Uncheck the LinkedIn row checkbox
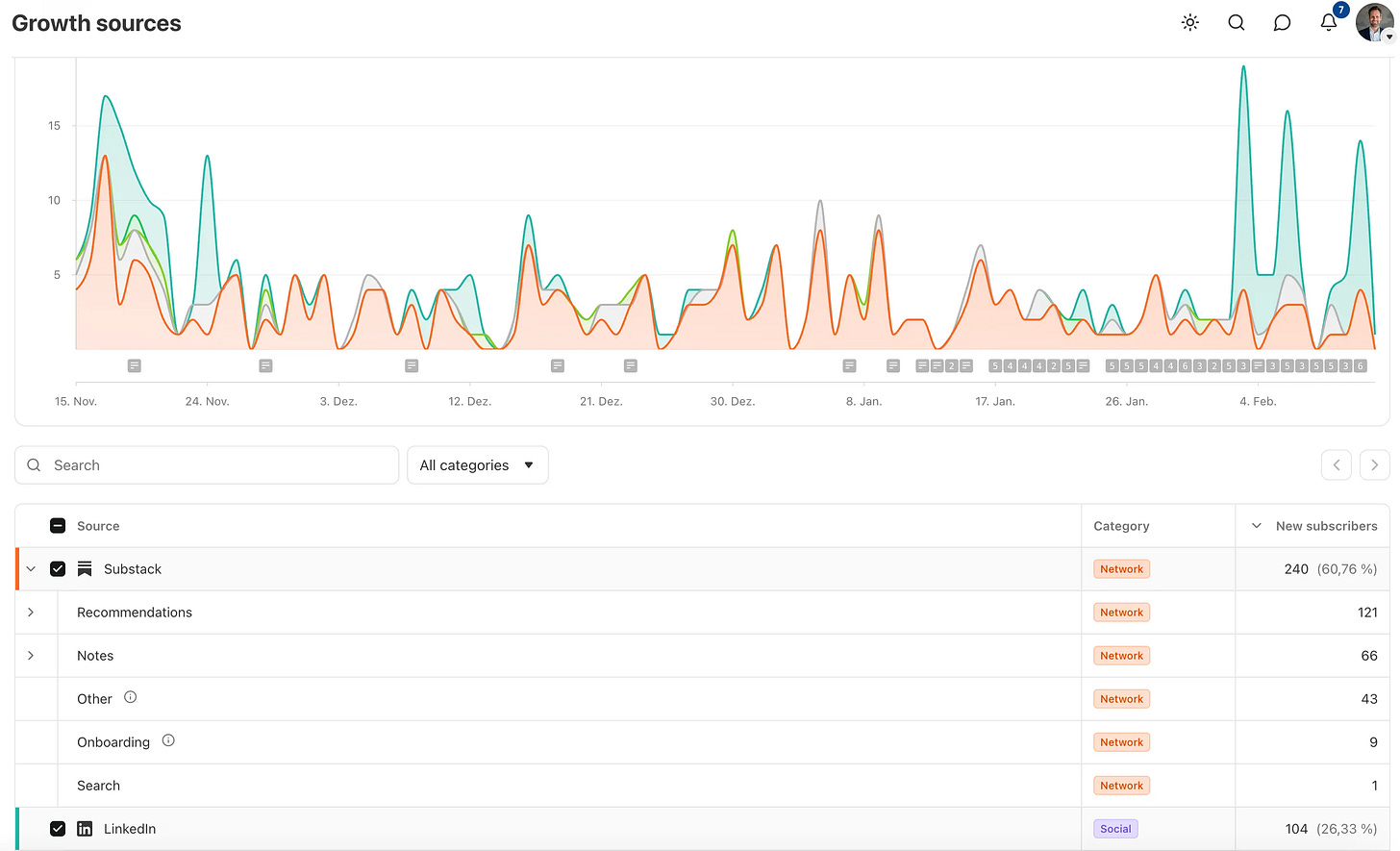This screenshot has width=1400, height=851. (x=58, y=829)
